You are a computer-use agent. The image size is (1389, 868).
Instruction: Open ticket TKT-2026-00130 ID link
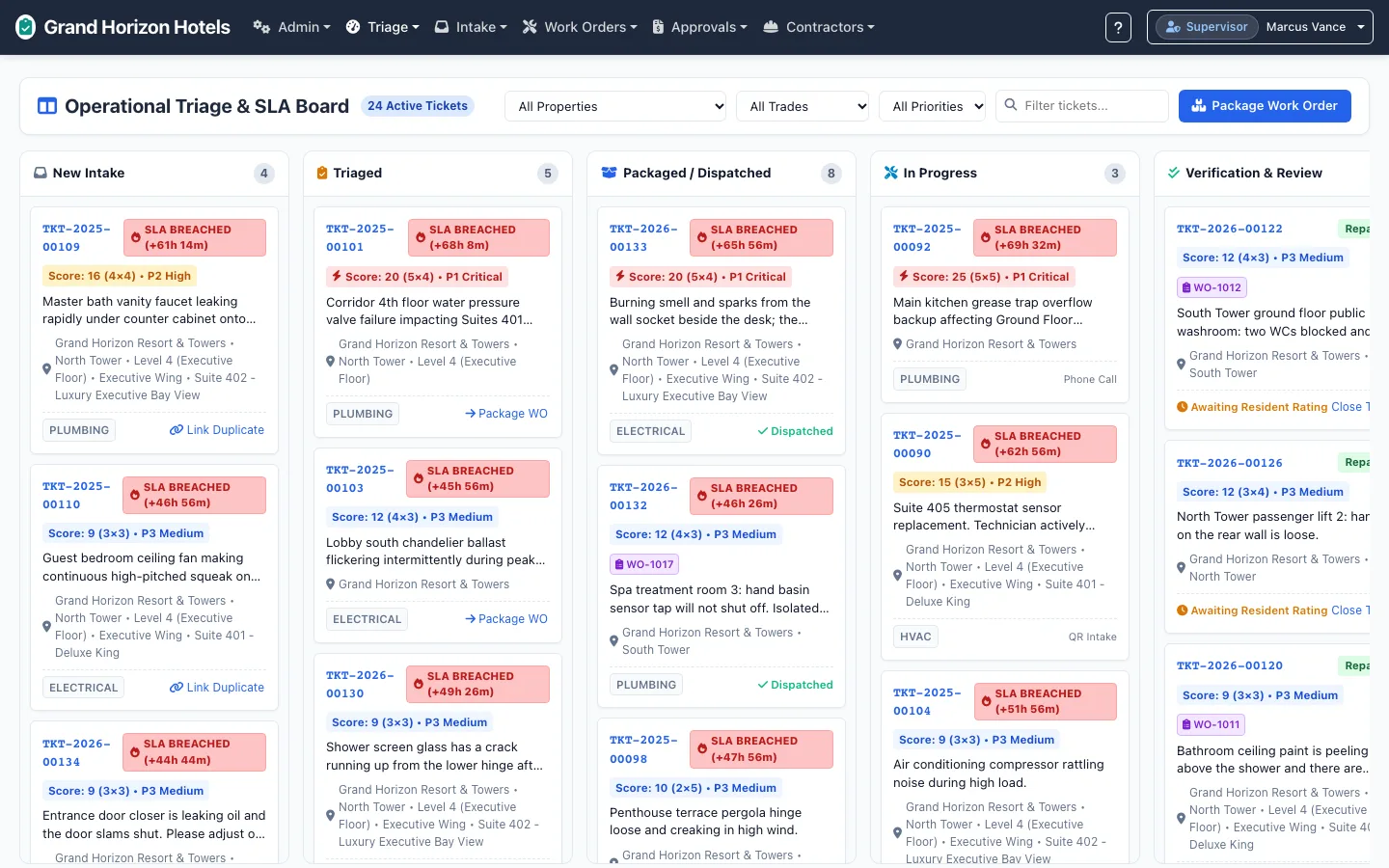point(360,685)
